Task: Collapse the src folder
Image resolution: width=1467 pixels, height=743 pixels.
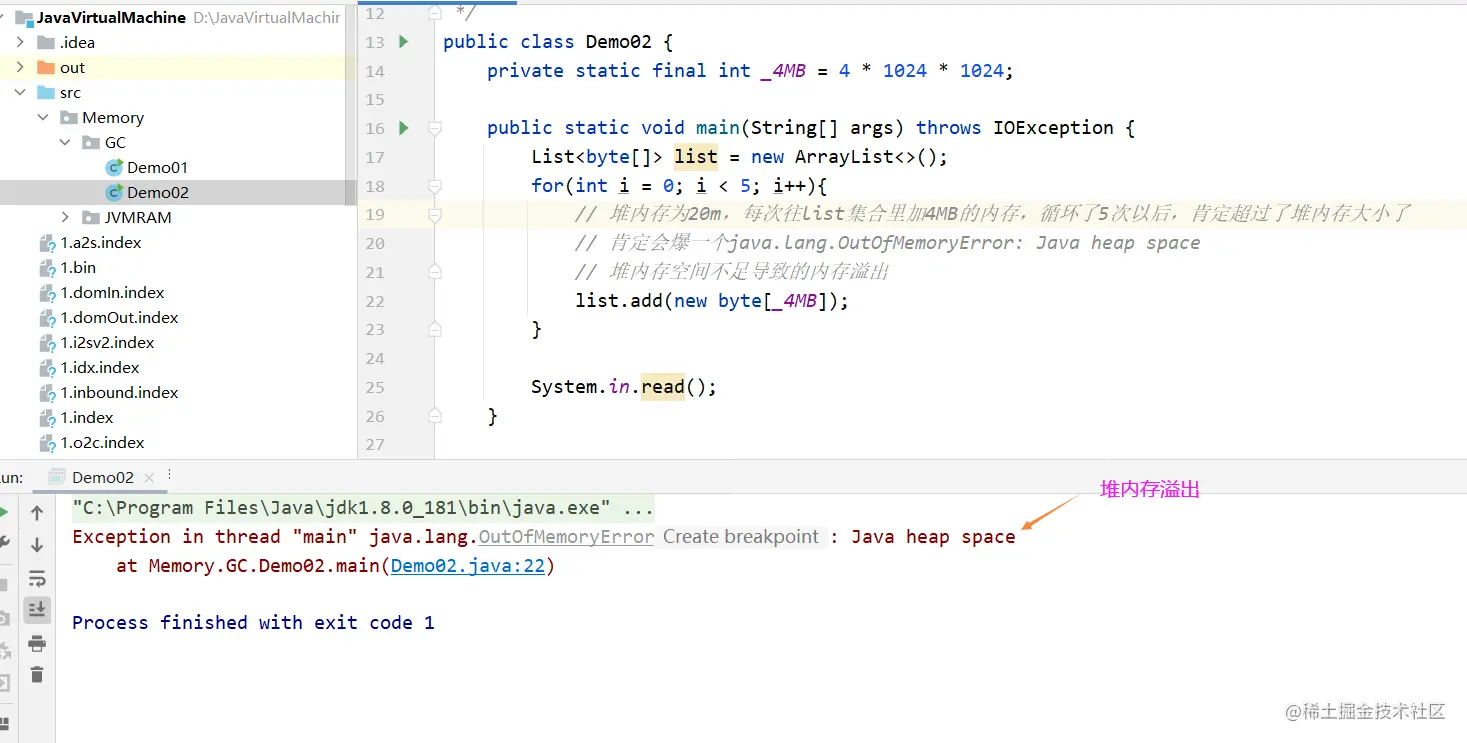Action: (x=20, y=92)
